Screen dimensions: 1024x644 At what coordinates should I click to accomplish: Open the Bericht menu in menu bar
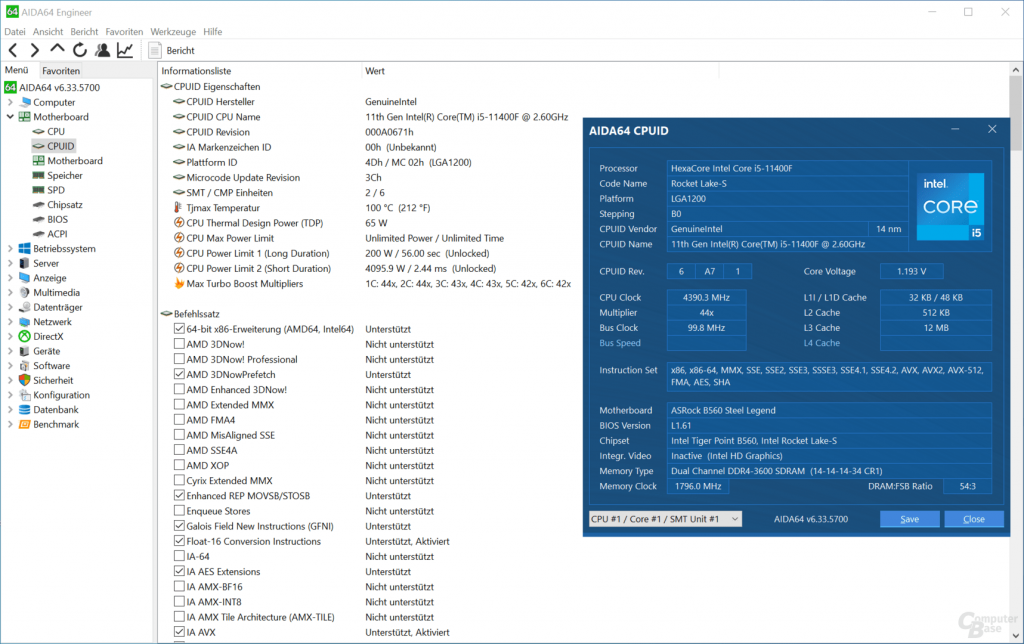(84, 31)
